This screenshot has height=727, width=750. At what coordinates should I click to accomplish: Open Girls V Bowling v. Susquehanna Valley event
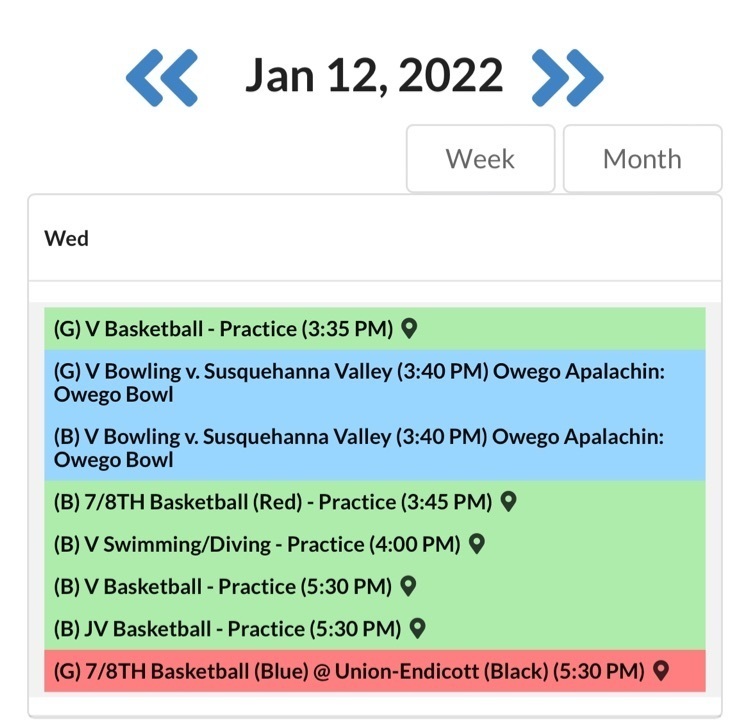360,383
